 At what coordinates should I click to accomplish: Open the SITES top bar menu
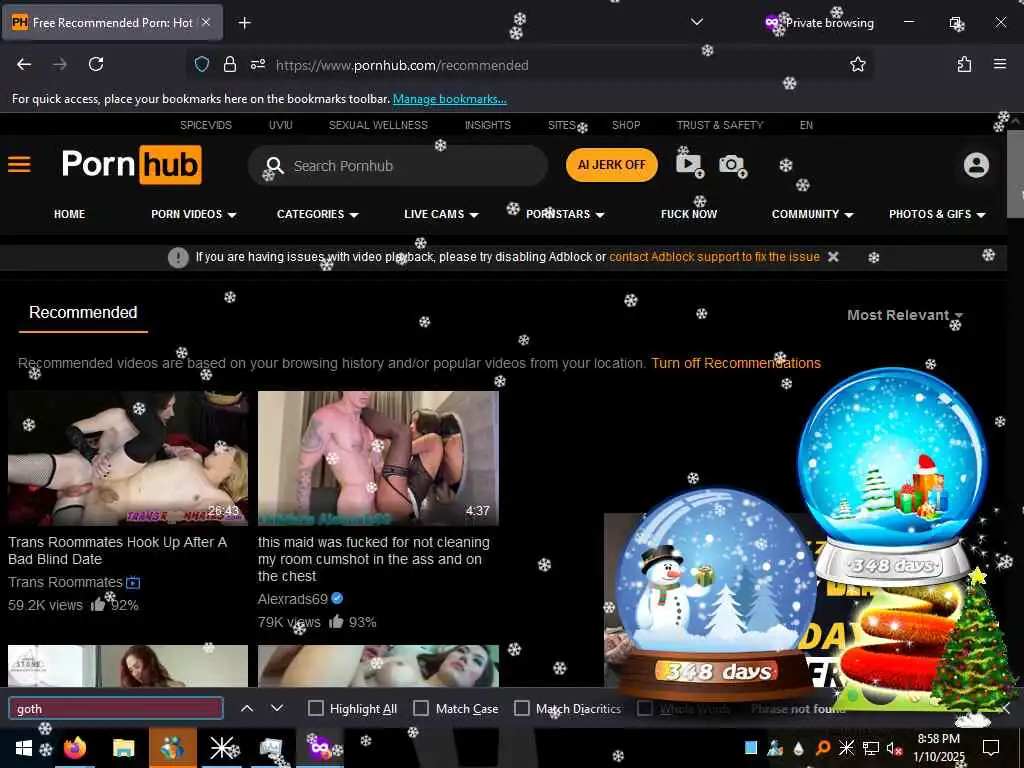[562, 125]
